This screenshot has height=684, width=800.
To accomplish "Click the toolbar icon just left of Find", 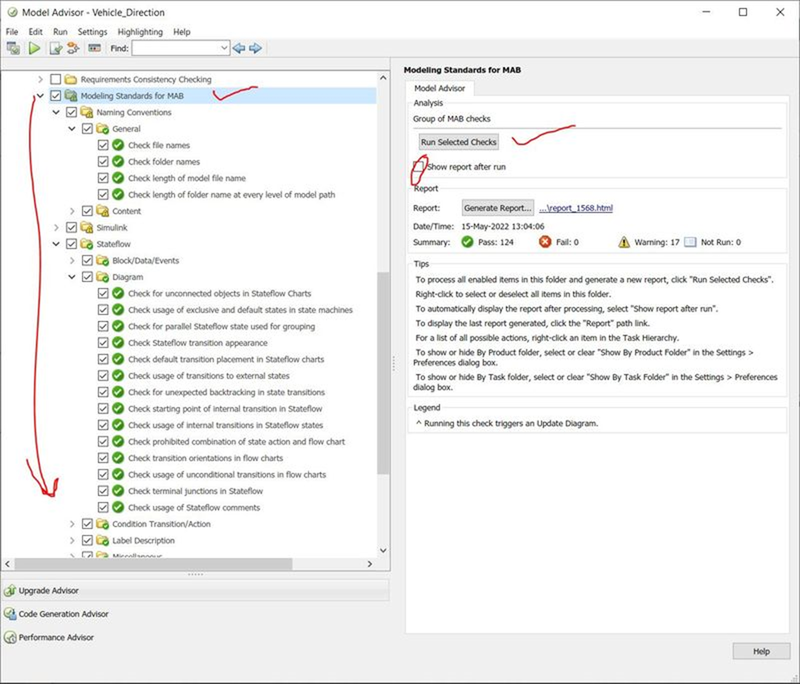I will (x=94, y=48).
